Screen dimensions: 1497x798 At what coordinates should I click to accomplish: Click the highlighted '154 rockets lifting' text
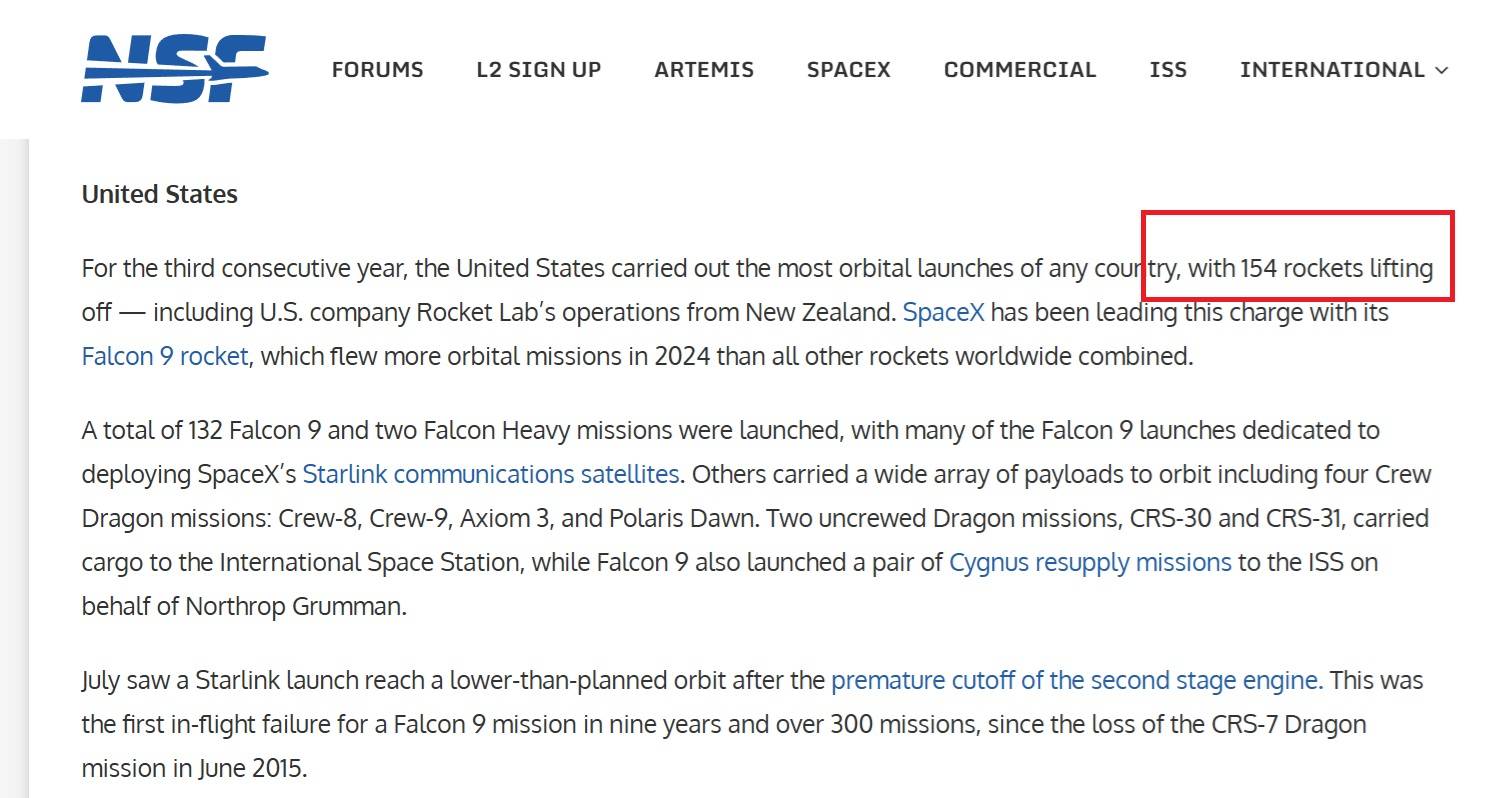tap(1336, 268)
